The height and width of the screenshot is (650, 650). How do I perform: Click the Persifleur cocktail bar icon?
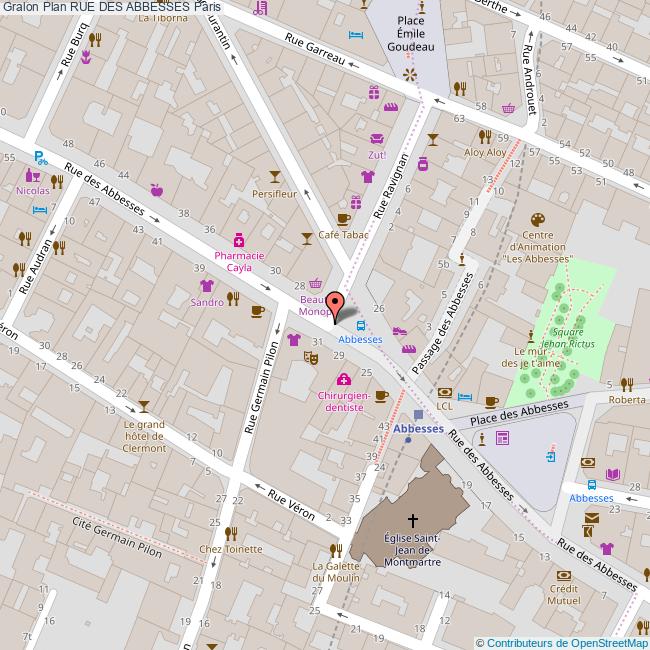pyautogui.click(x=275, y=177)
